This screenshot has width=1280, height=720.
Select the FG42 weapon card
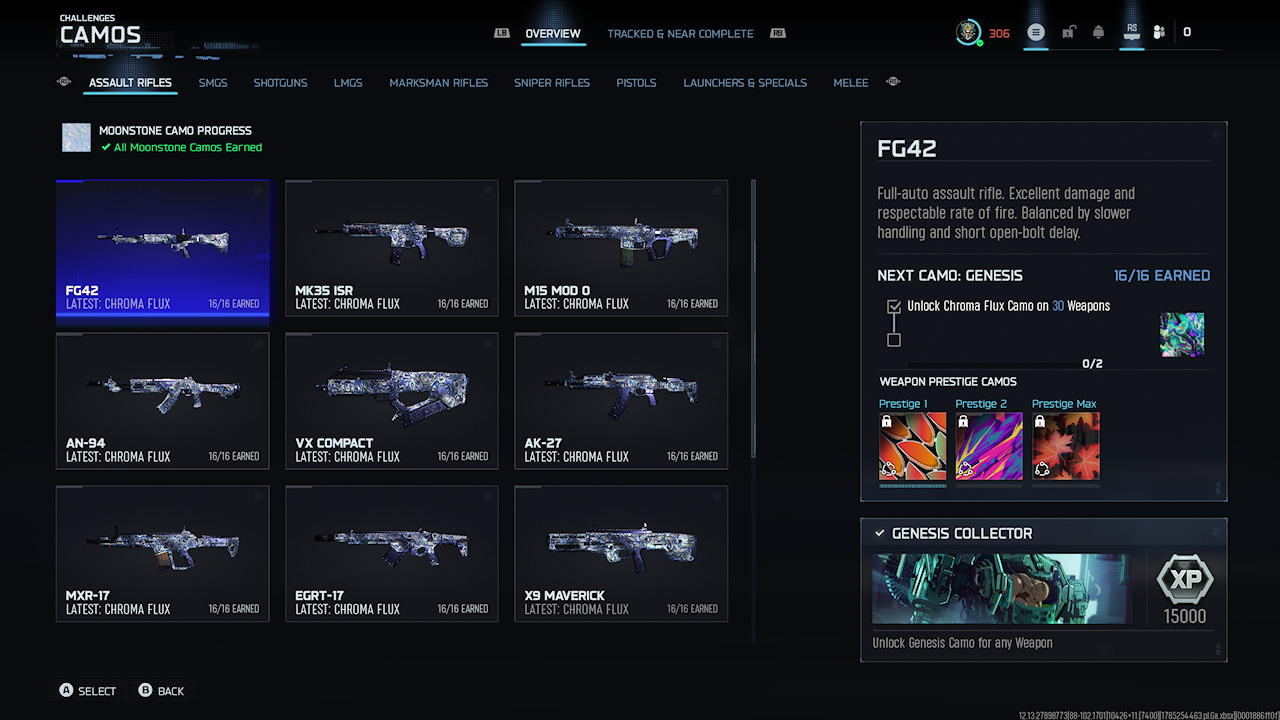click(x=163, y=249)
